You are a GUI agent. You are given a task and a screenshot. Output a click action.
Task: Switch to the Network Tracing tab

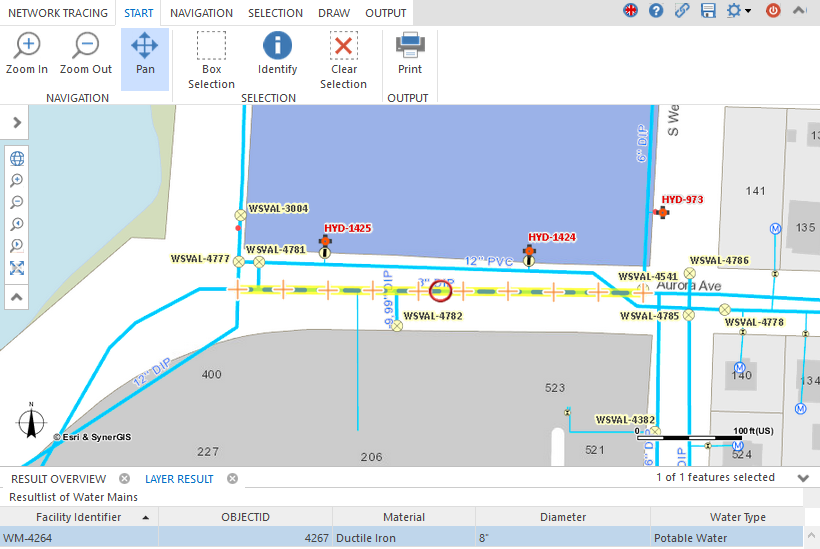pos(58,13)
